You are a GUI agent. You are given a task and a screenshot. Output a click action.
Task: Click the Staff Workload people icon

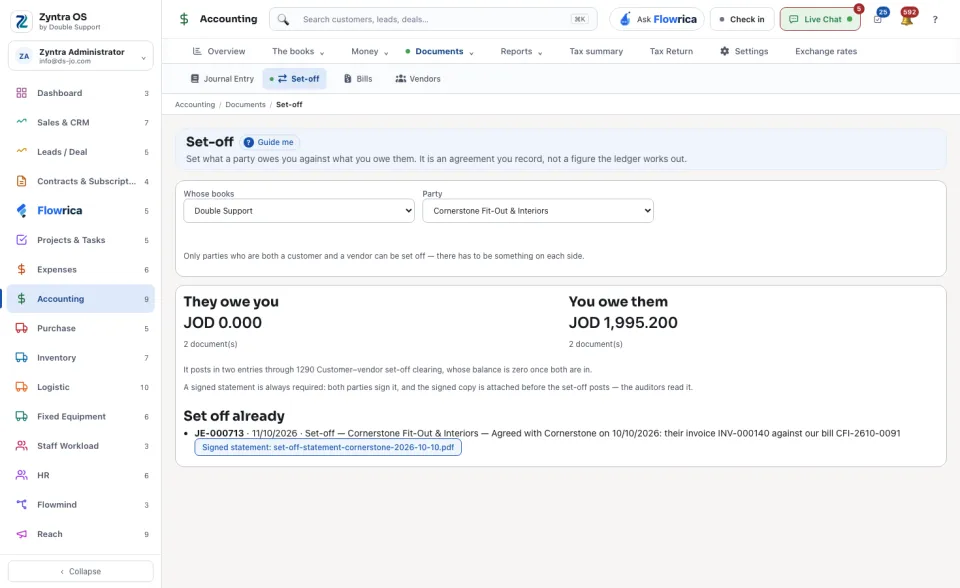point(21,446)
